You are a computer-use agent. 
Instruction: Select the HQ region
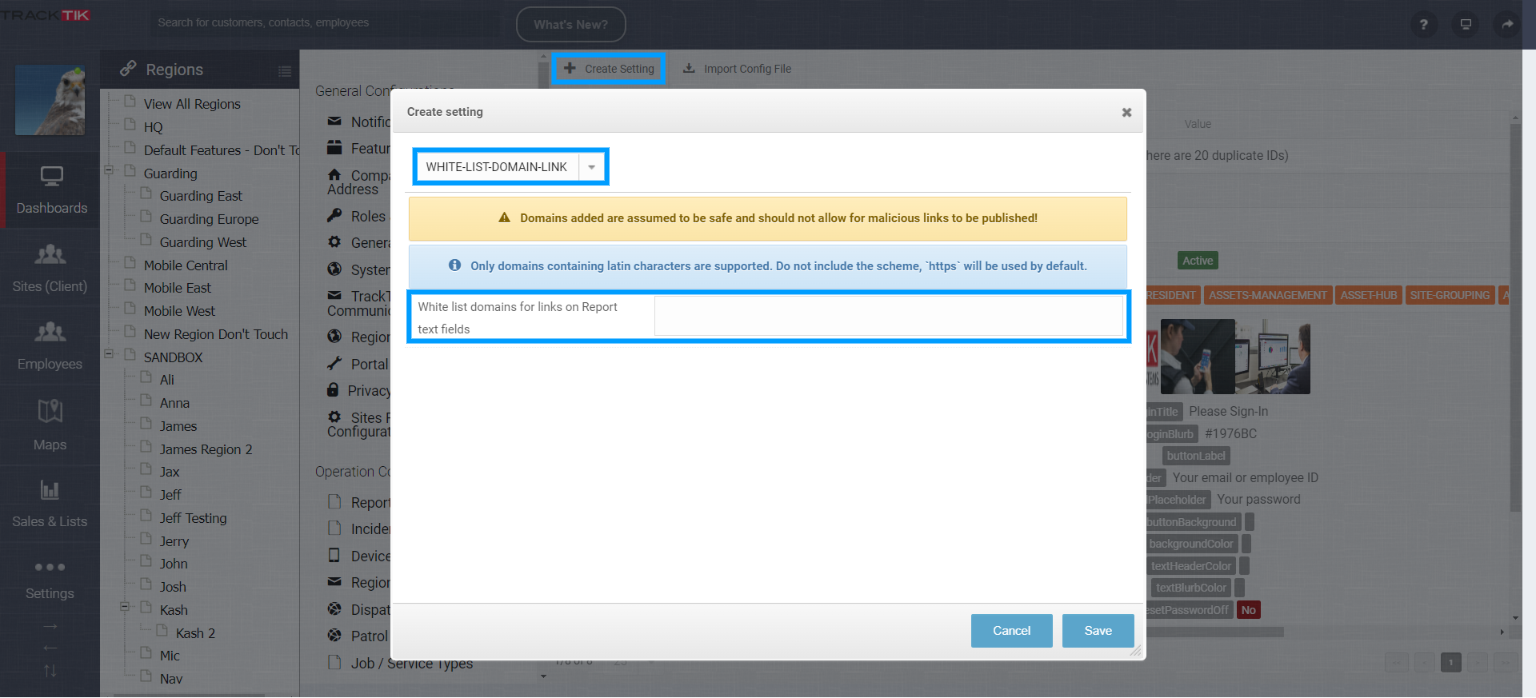click(153, 127)
